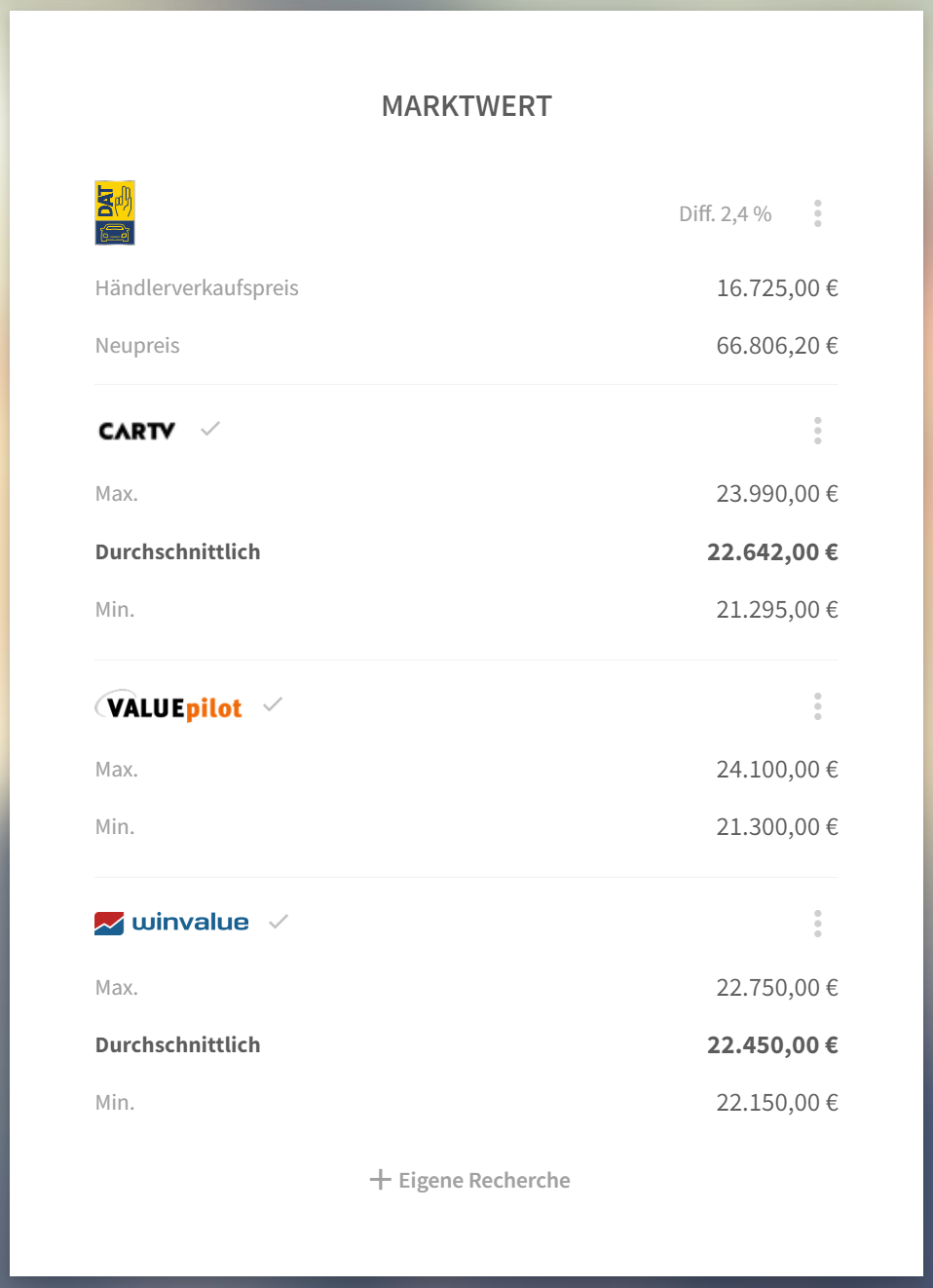The height and width of the screenshot is (1288, 933).
Task: Click the VALUEpilot logo
Action: (168, 706)
